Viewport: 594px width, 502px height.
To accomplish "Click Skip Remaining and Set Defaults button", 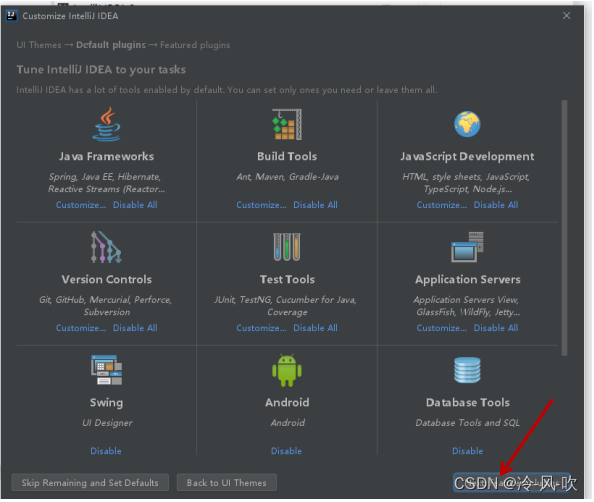I will [90, 483].
